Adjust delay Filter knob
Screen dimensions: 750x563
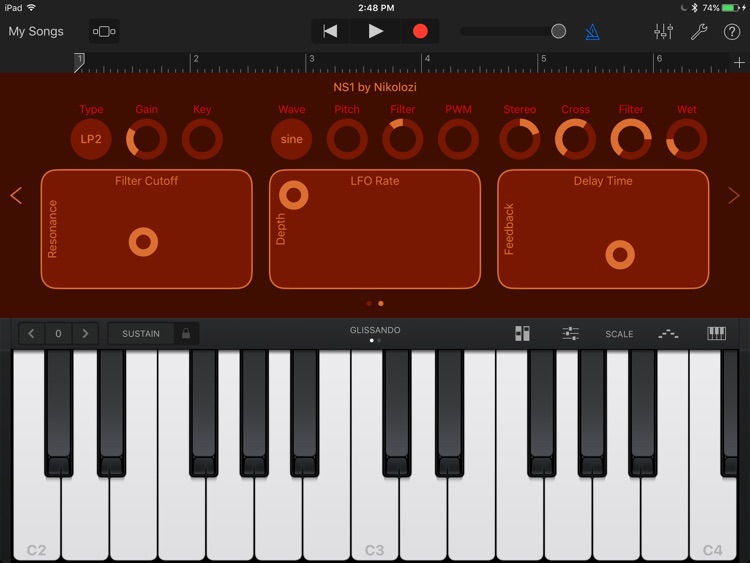tap(630, 139)
